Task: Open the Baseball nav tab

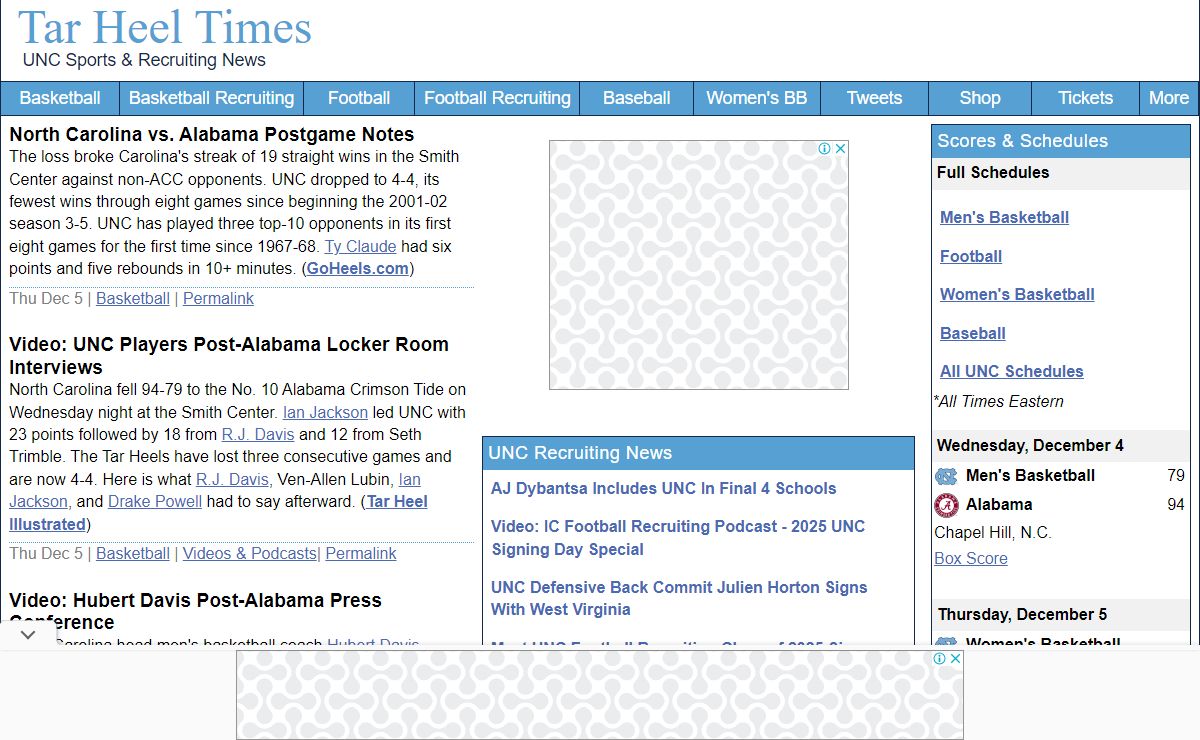Action: pos(637,98)
